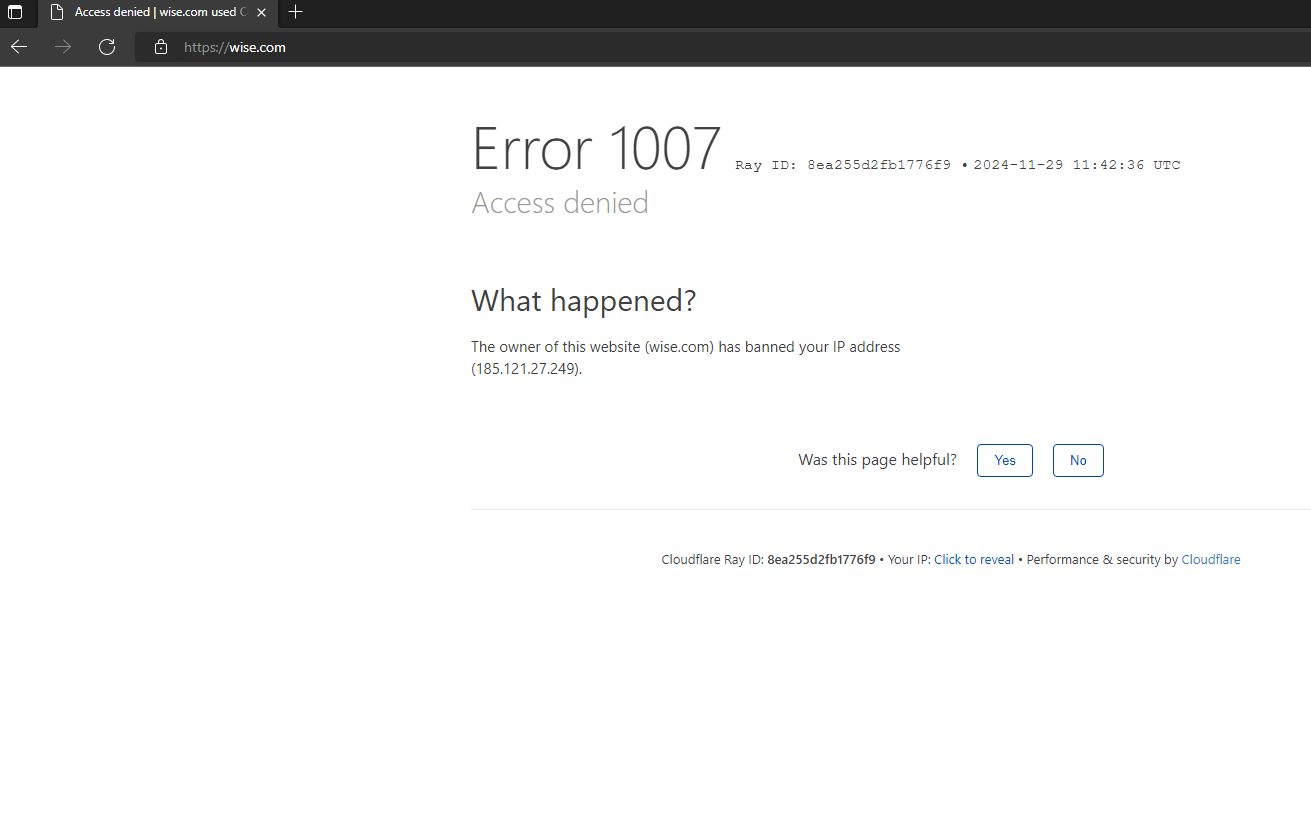Viewport: 1311px width, 815px height.
Task: Reload the wise.com page
Action: click(x=107, y=47)
